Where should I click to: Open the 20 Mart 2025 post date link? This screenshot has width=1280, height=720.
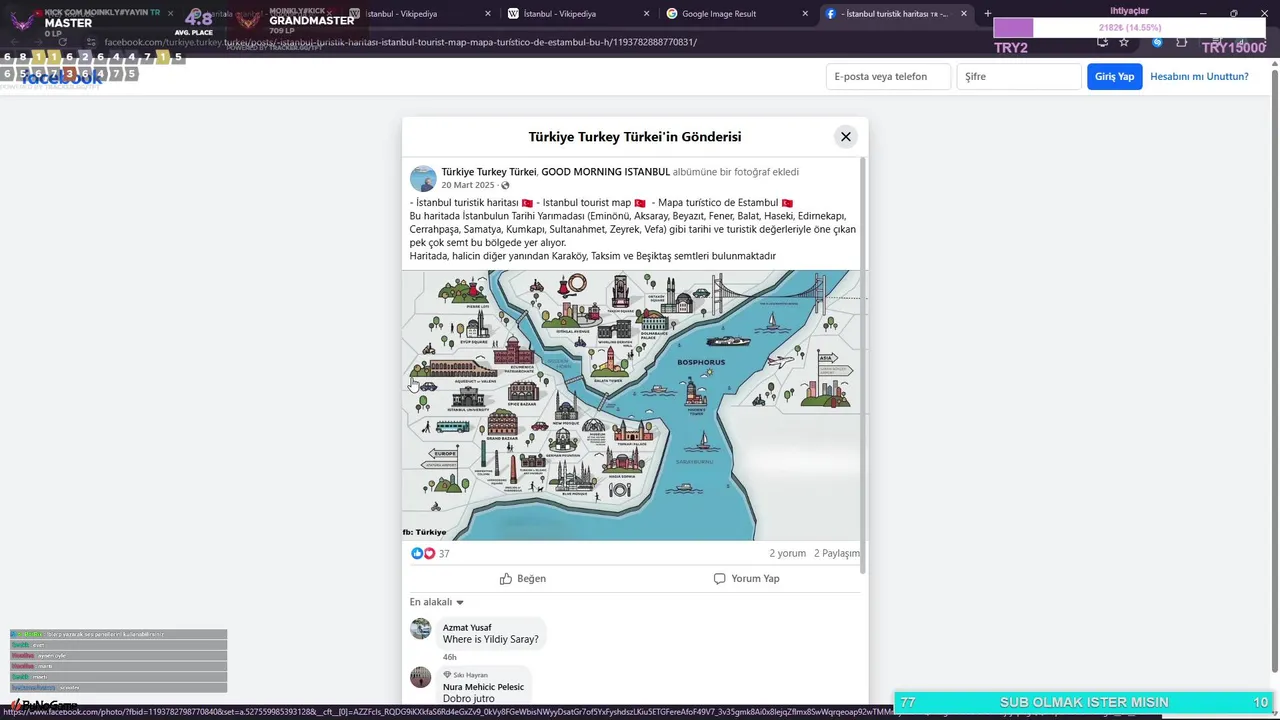click(x=468, y=185)
